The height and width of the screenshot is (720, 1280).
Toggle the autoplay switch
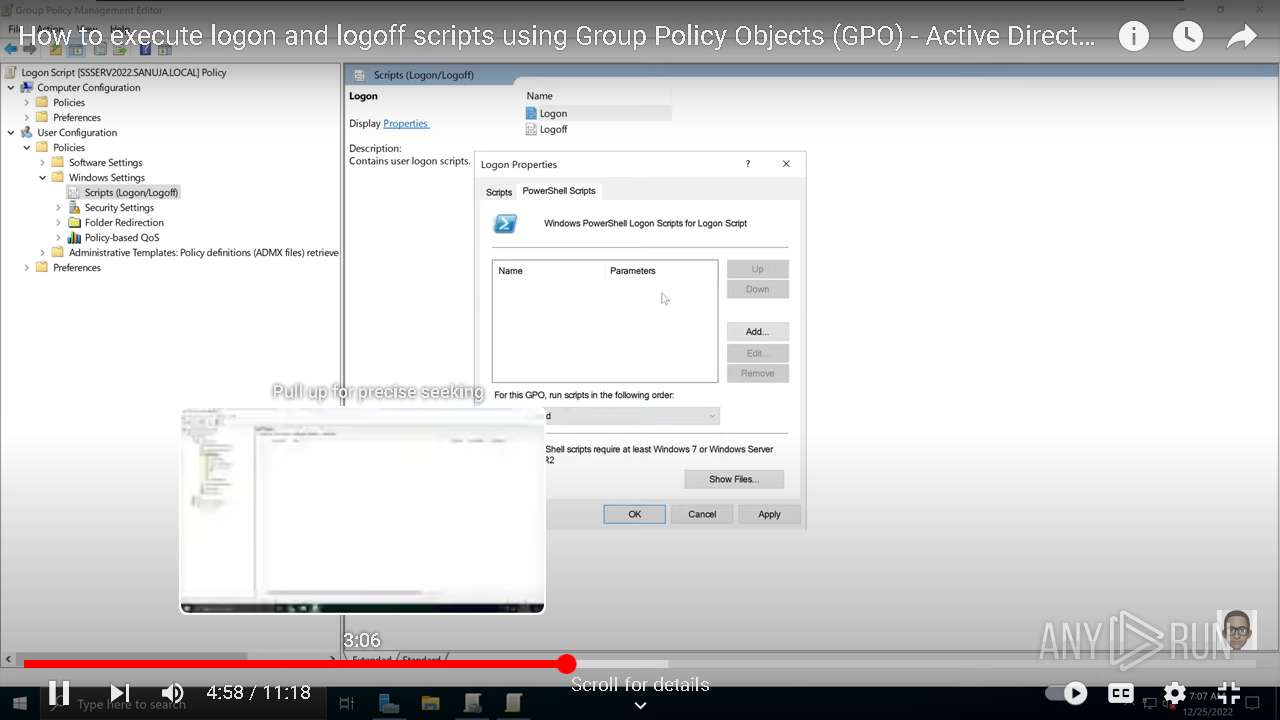pos(1066,693)
